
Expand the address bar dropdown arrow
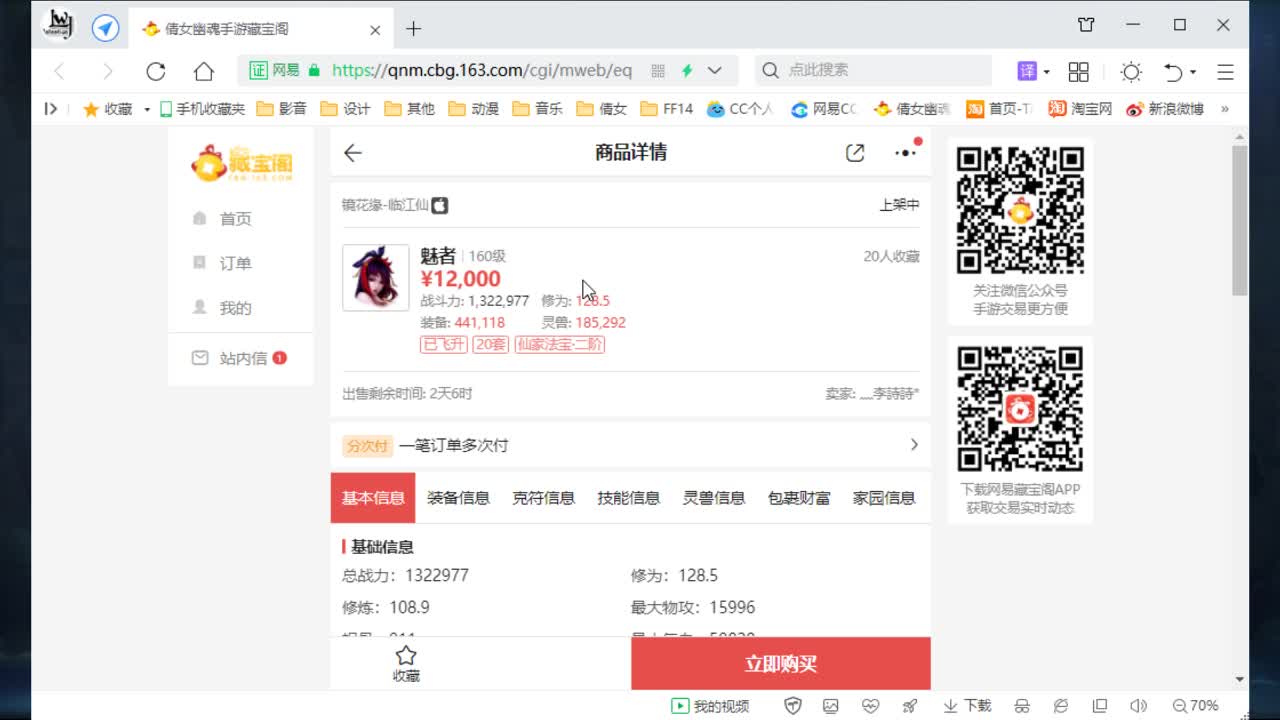(x=715, y=70)
